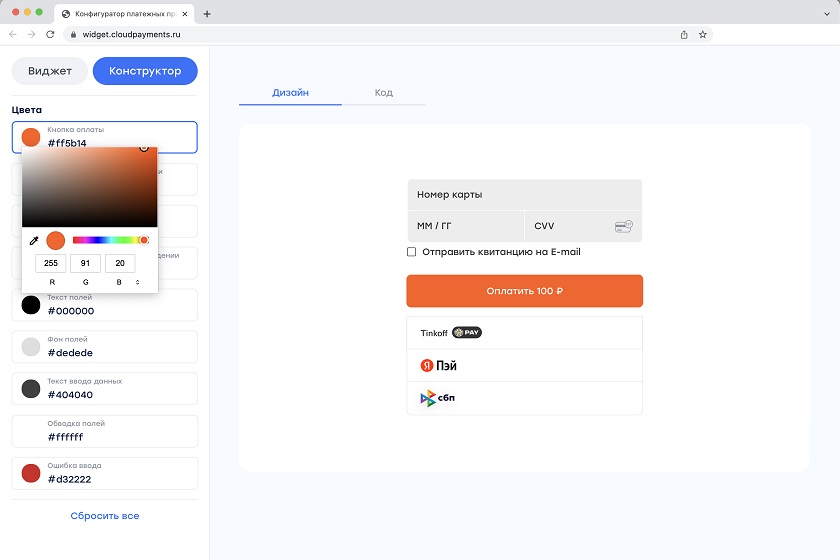Click the red Ошибка ввода color swatch
Image resolution: width=840 pixels, height=560 pixels.
pyautogui.click(x=31, y=473)
